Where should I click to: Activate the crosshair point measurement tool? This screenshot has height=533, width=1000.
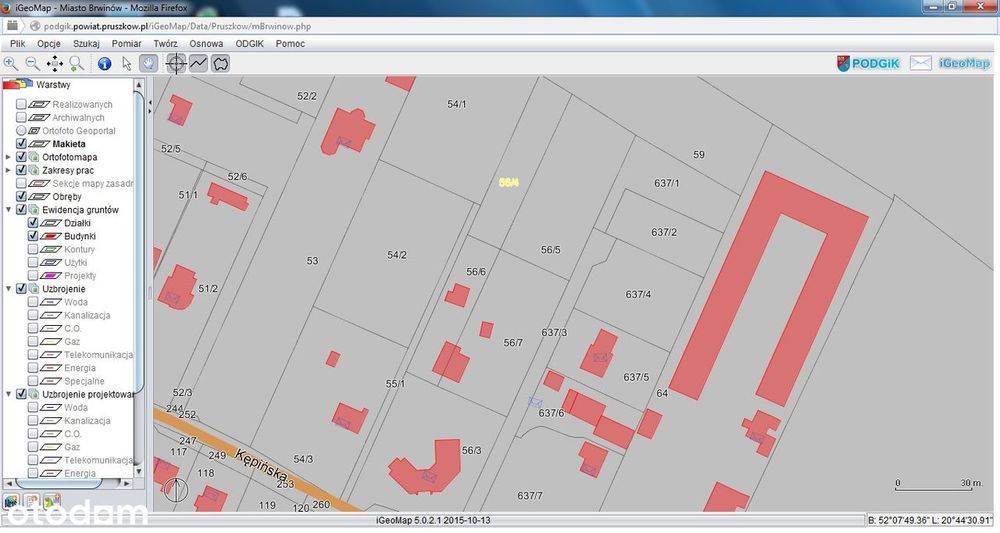click(176, 63)
